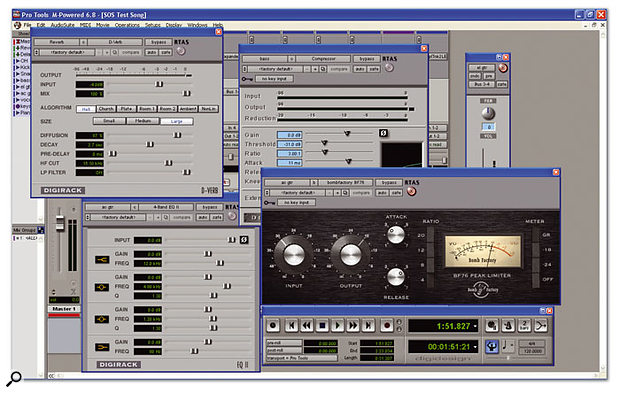Select the Ambient algorithm in D-Verb
The image size is (620, 393).
(x=188, y=109)
